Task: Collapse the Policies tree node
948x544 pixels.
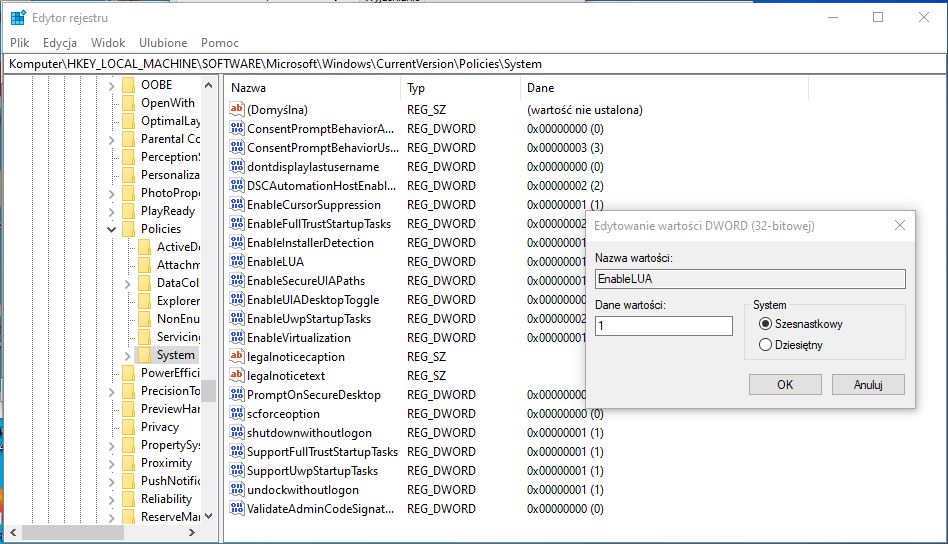Action: pos(111,229)
